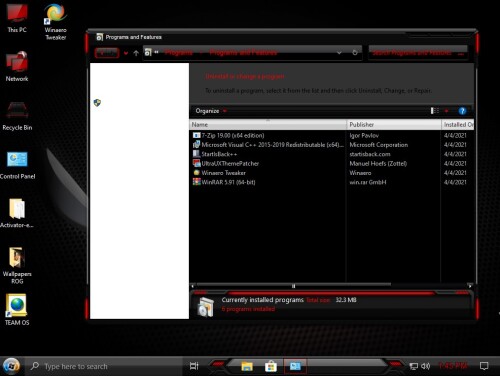
Task: Open Microsoft Store from taskbar
Action: click(x=271, y=366)
